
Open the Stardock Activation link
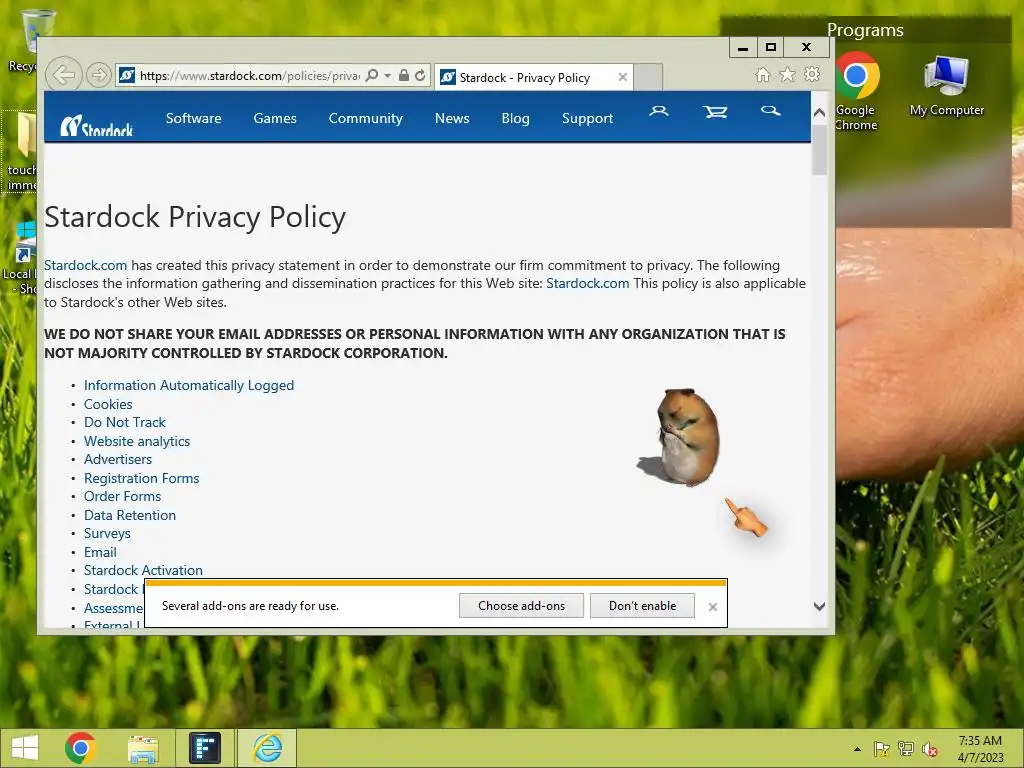143,570
